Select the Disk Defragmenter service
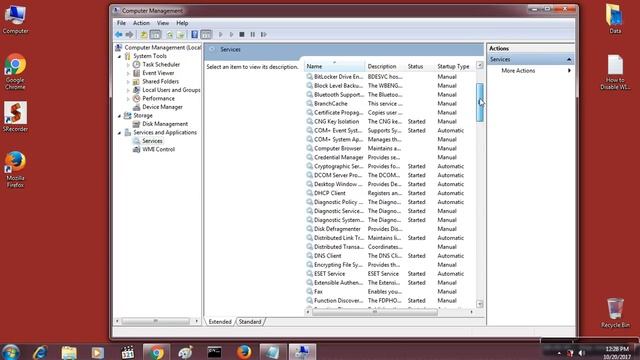Viewport: 640px width, 360px height. coord(337,229)
